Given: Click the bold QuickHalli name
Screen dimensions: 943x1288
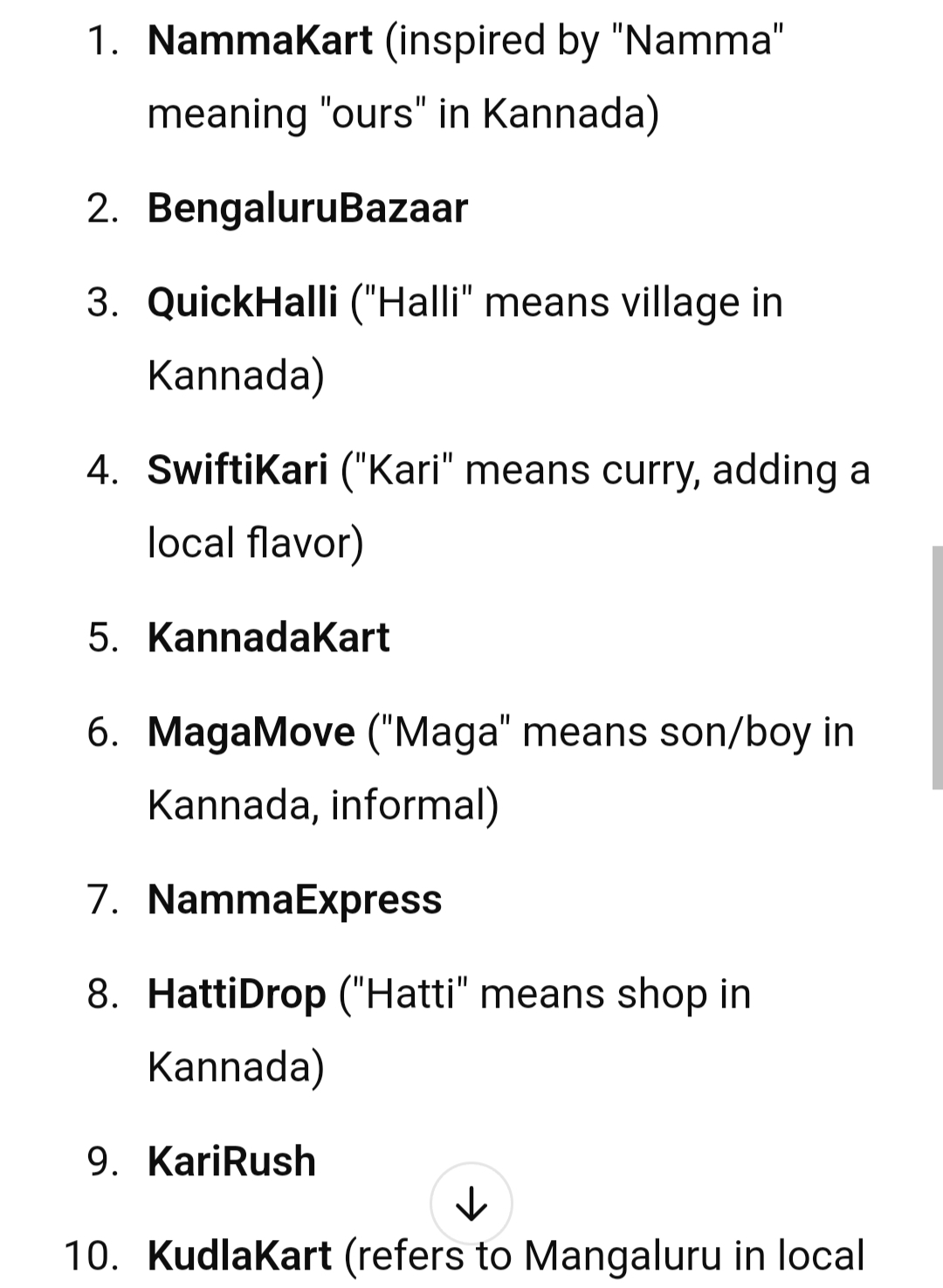Looking at the screenshot, I should [x=242, y=302].
